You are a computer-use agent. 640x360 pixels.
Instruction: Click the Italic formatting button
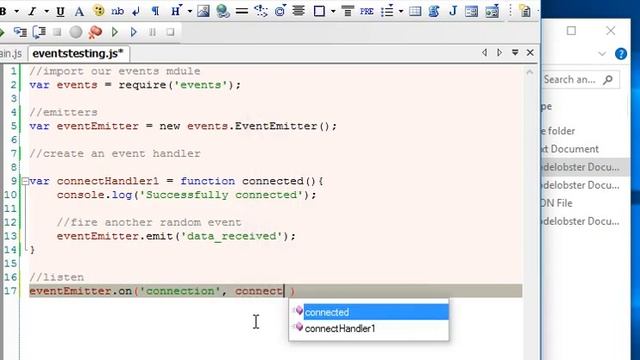[x=32, y=11]
